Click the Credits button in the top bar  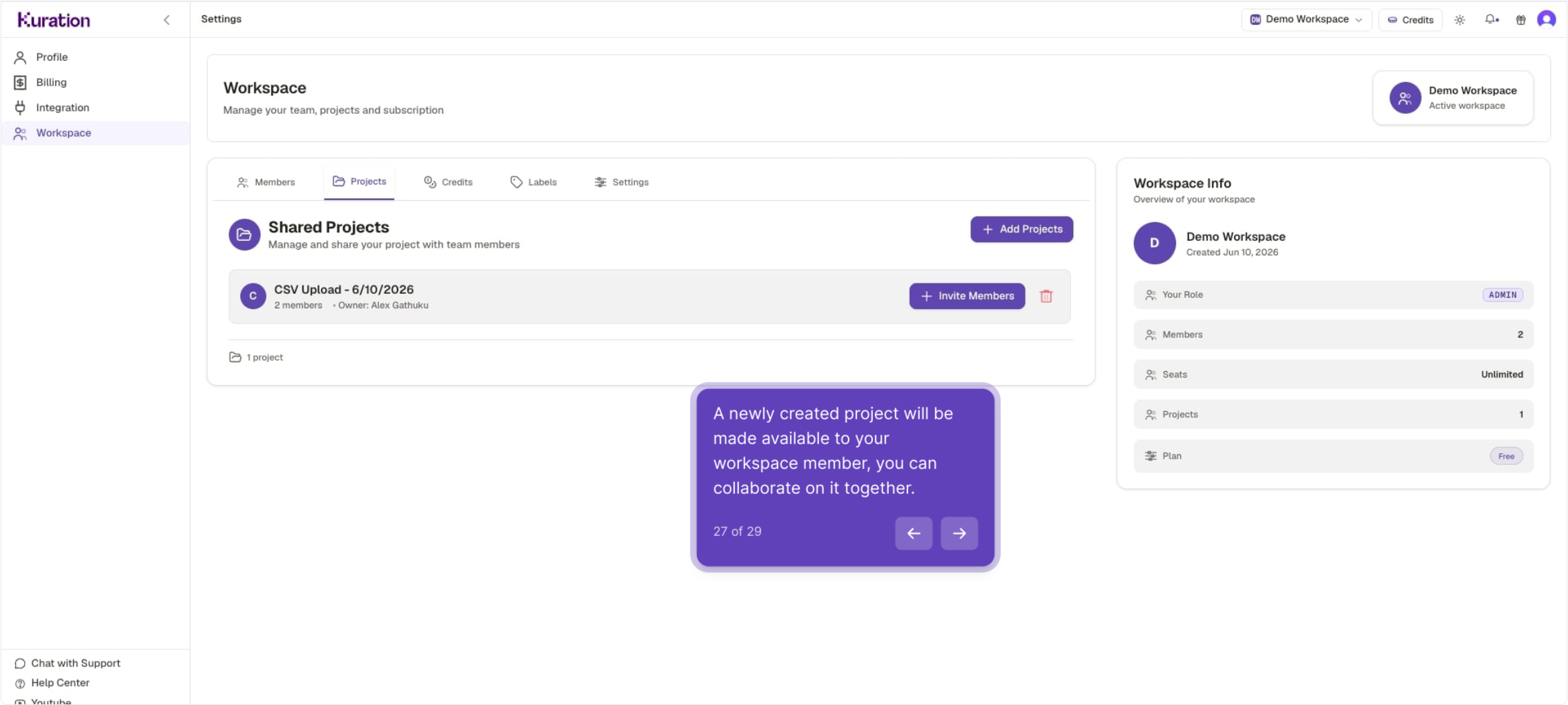tap(1410, 20)
